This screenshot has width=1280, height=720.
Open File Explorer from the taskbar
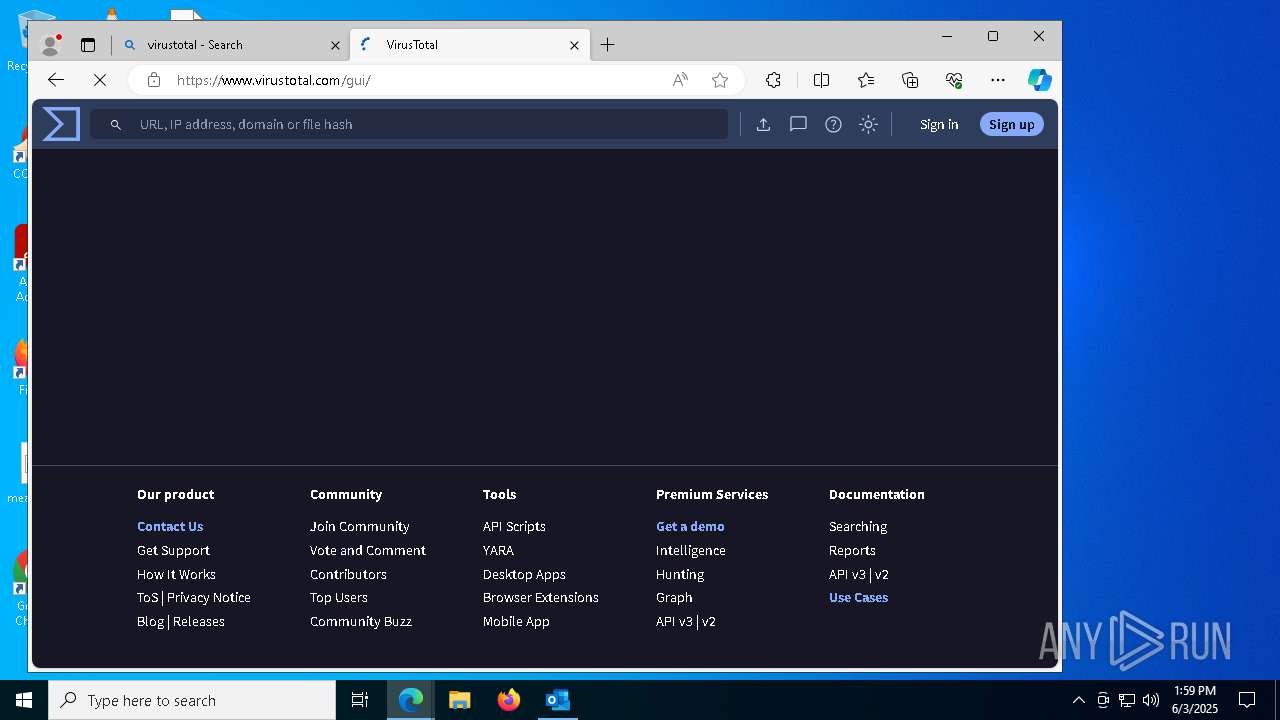pos(460,700)
